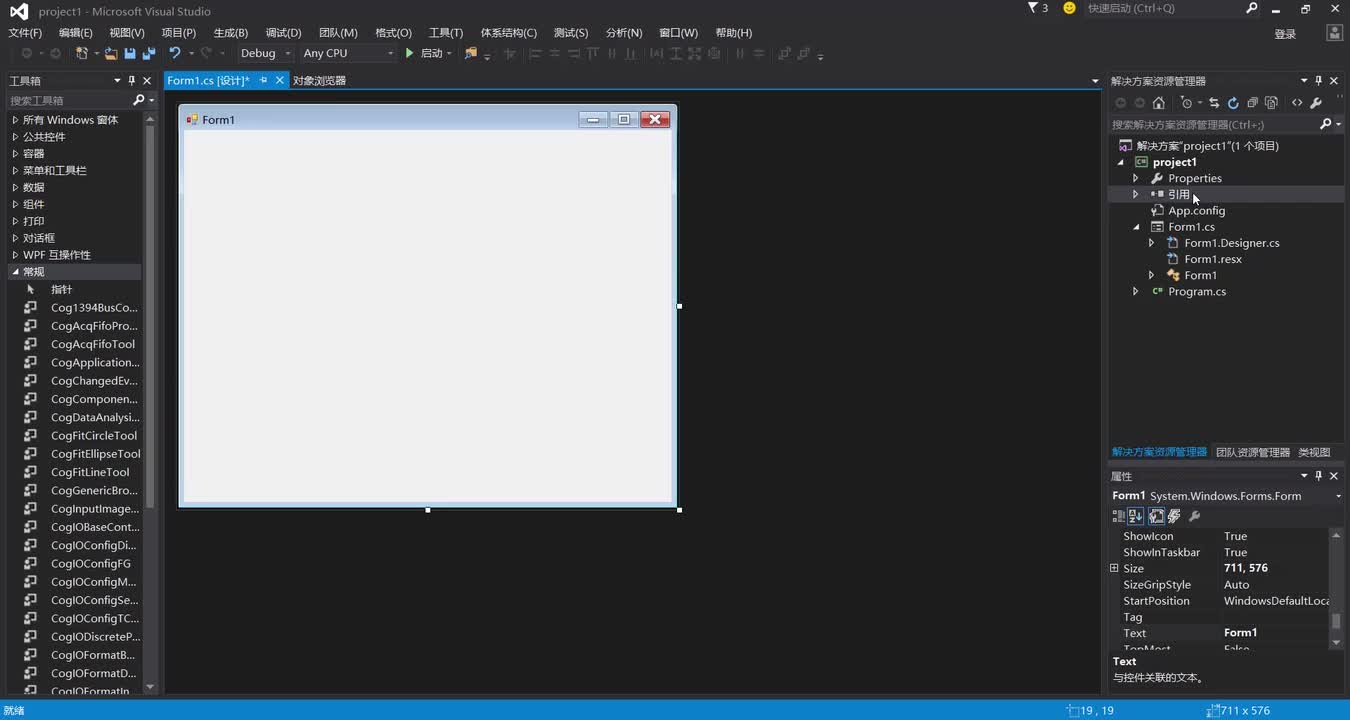This screenshot has height=720, width=1350.
Task: Click the Properties page icon in Properties panel
Action: (x=1156, y=516)
